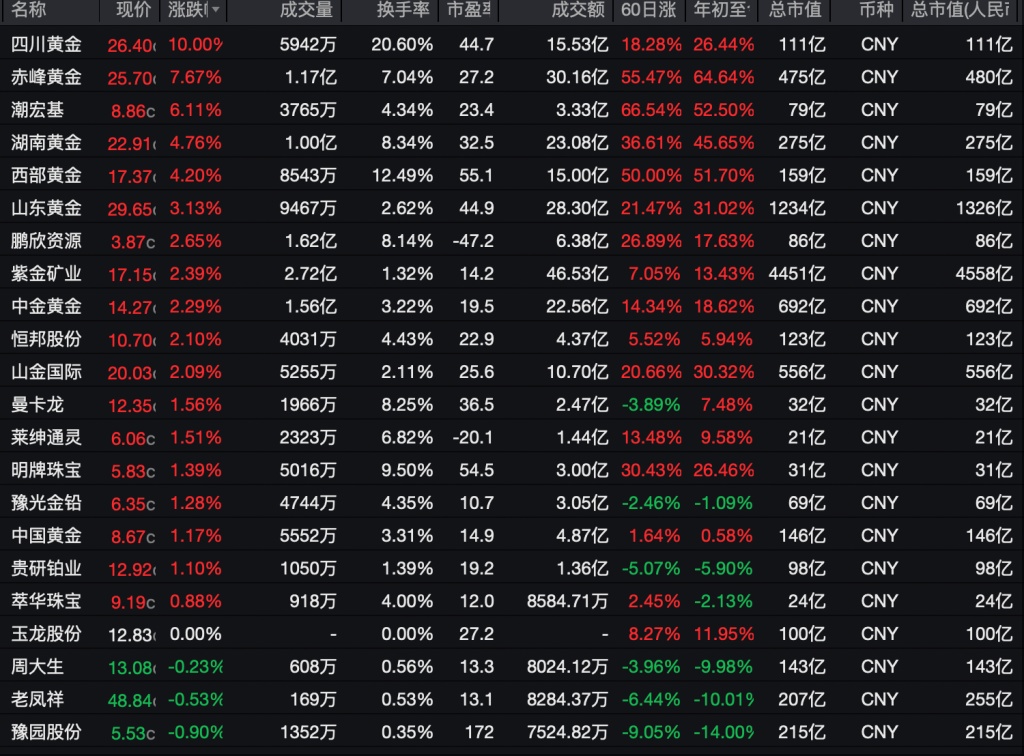The width and height of the screenshot is (1024, 756).
Task: Click 老凤祥 RMB market cap 255亿
Action: 989,699
